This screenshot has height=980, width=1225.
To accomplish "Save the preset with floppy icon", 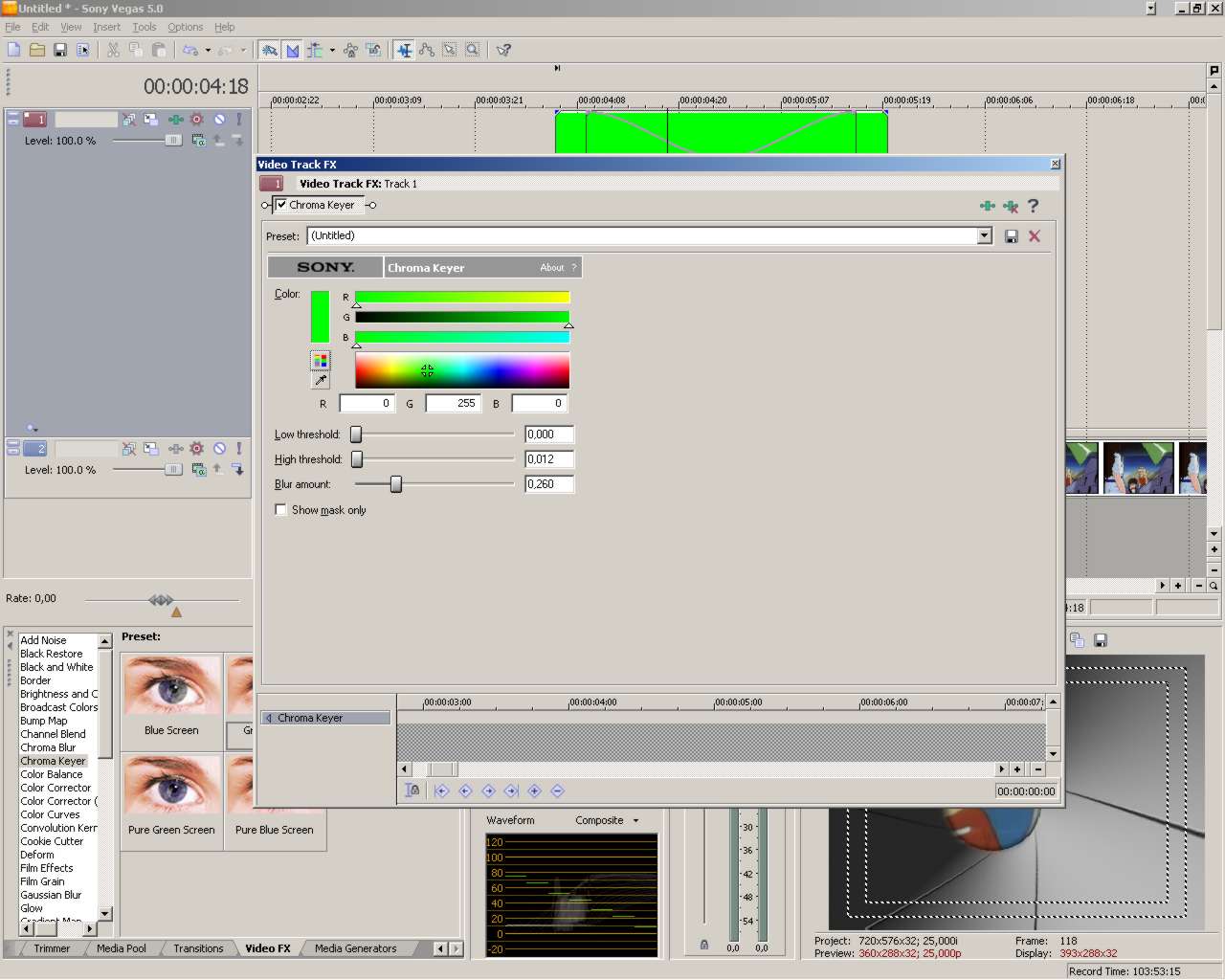I will click(x=1012, y=236).
